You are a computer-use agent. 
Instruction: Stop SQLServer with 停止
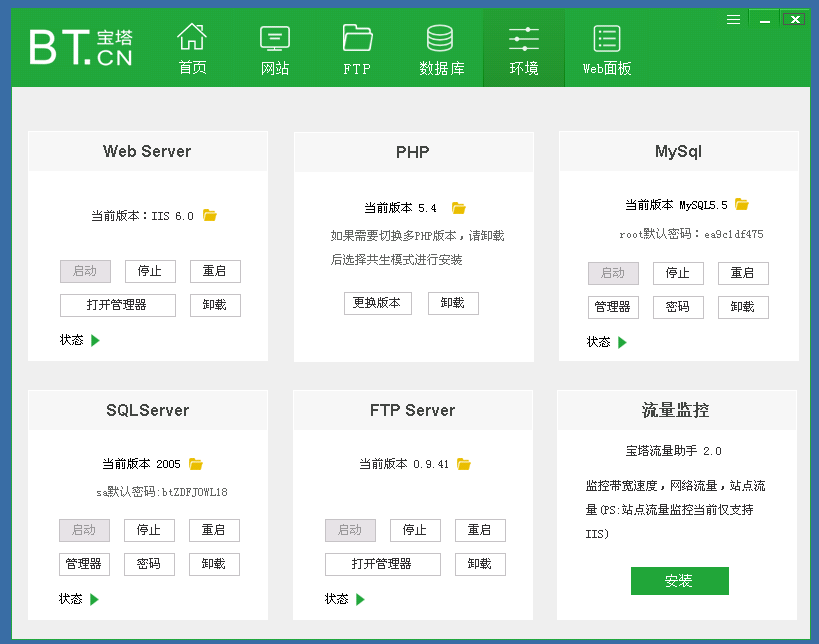(149, 530)
